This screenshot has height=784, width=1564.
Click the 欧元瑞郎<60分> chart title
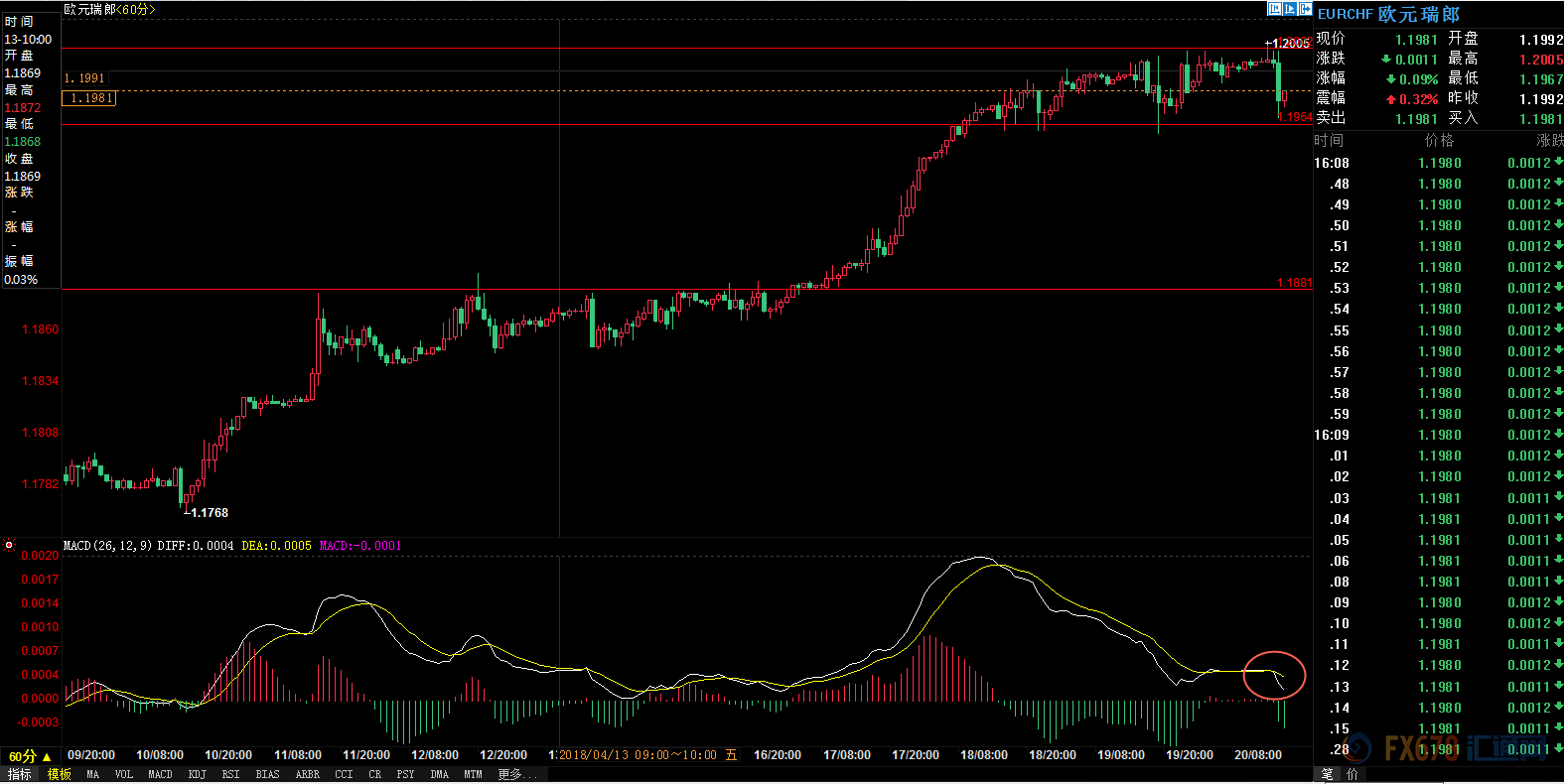tap(109, 9)
